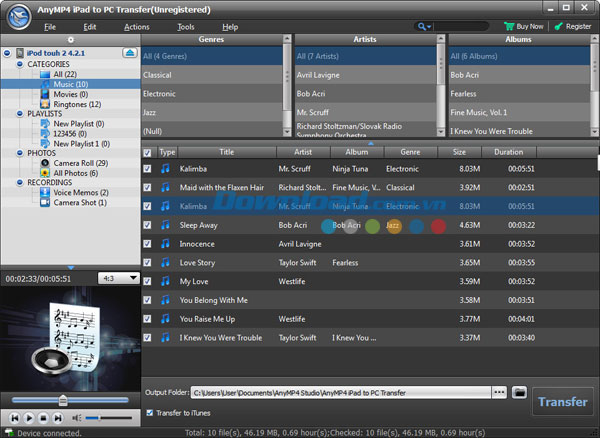Click the previous track icon
The image size is (600, 438).
pyautogui.click(x=15, y=416)
